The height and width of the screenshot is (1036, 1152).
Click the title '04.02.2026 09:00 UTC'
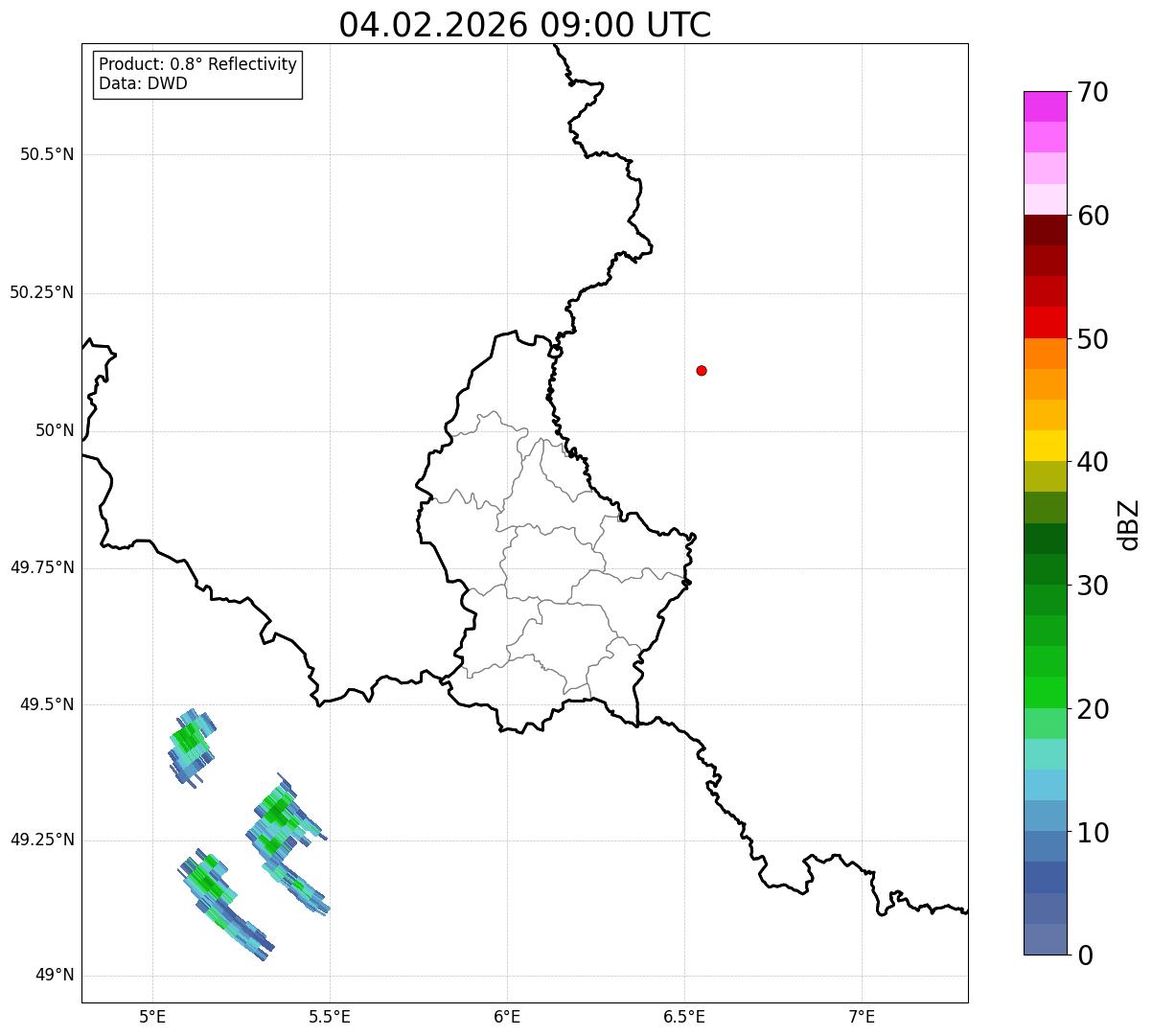[525, 25]
